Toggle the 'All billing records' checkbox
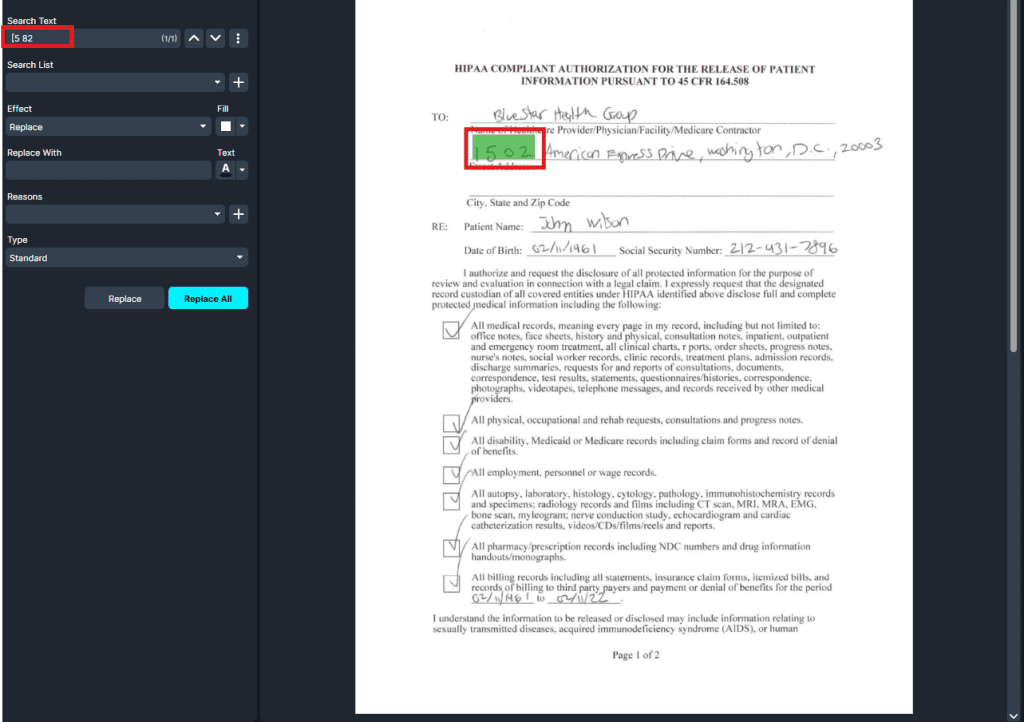The width and height of the screenshot is (1024, 722). coord(452,583)
